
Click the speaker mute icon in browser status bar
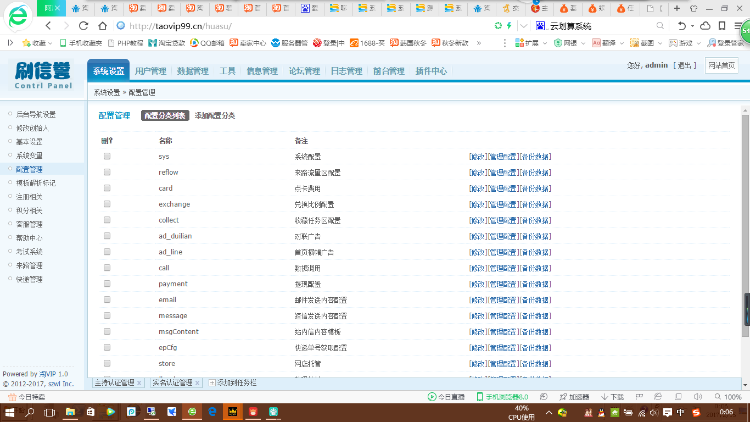[x=698, y=397]
